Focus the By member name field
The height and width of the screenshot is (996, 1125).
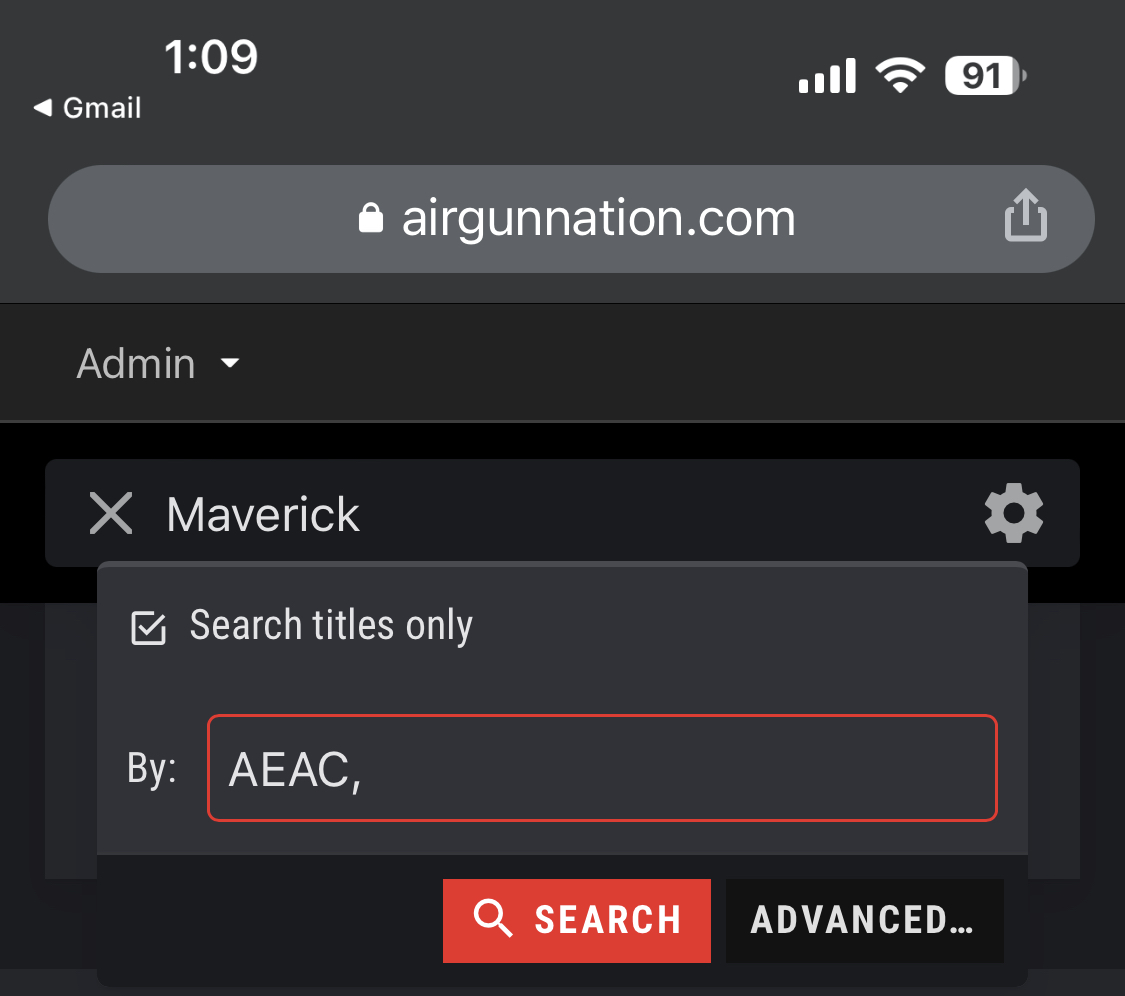pyautogui.click(x=603, y=768)
